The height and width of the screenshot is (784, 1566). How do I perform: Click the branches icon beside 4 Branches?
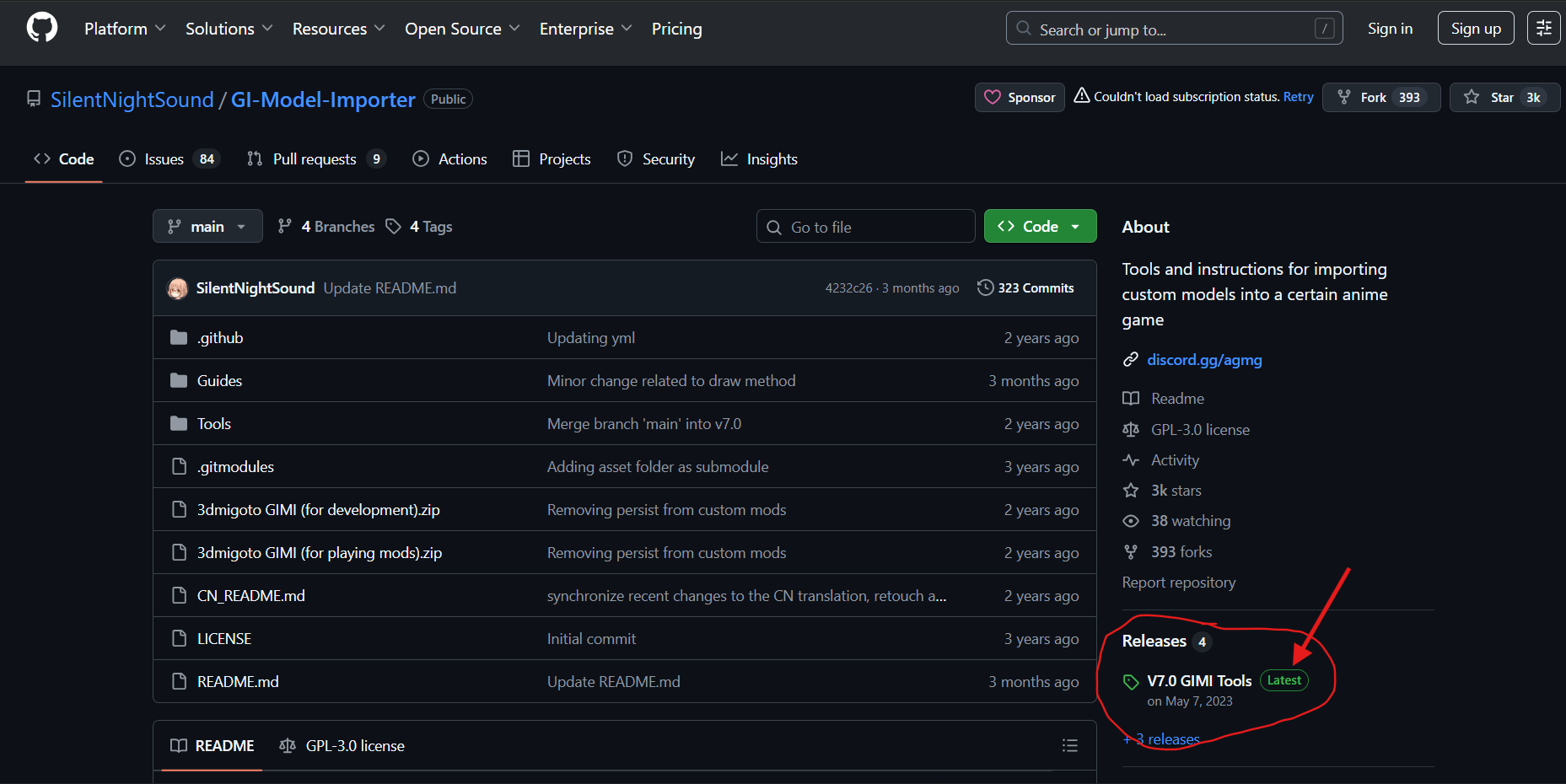tap(285, 226)
